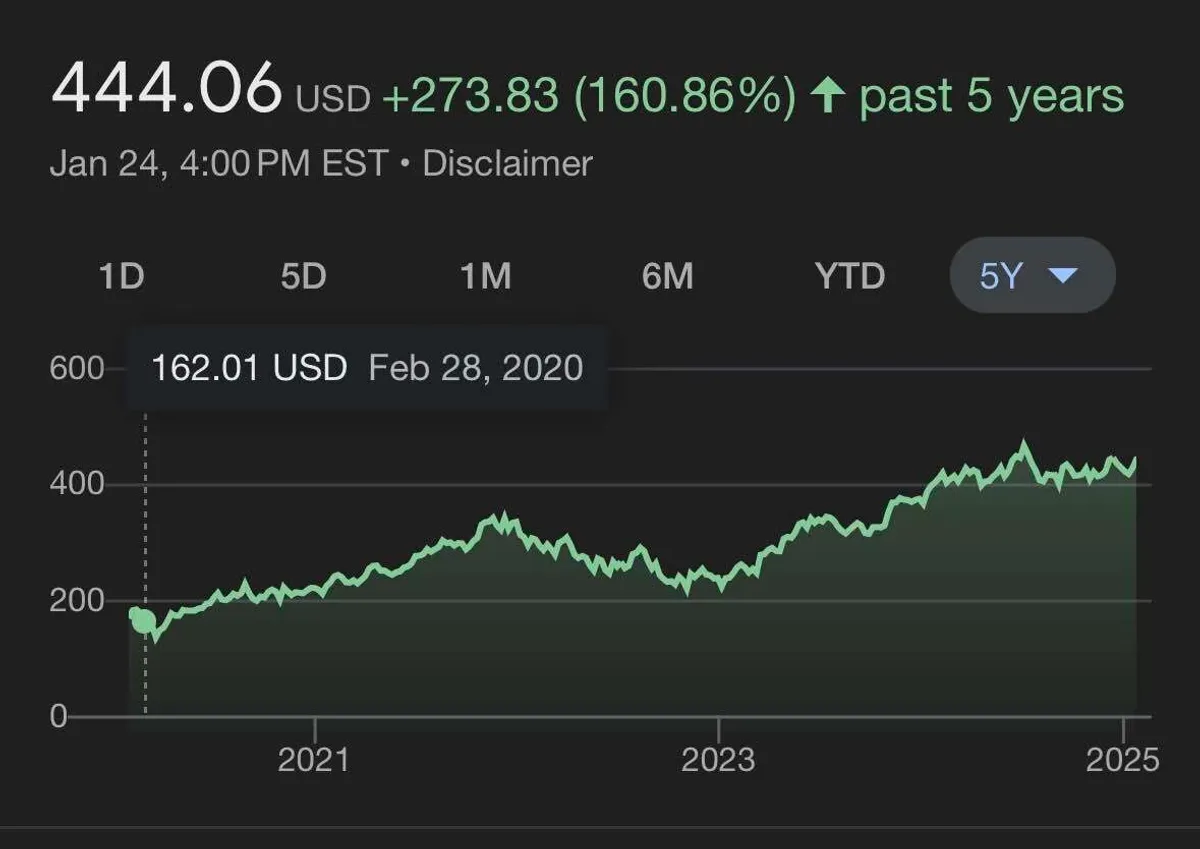
Task: Open the 5Y range dropdown arrow
Action: [1063, 275]
